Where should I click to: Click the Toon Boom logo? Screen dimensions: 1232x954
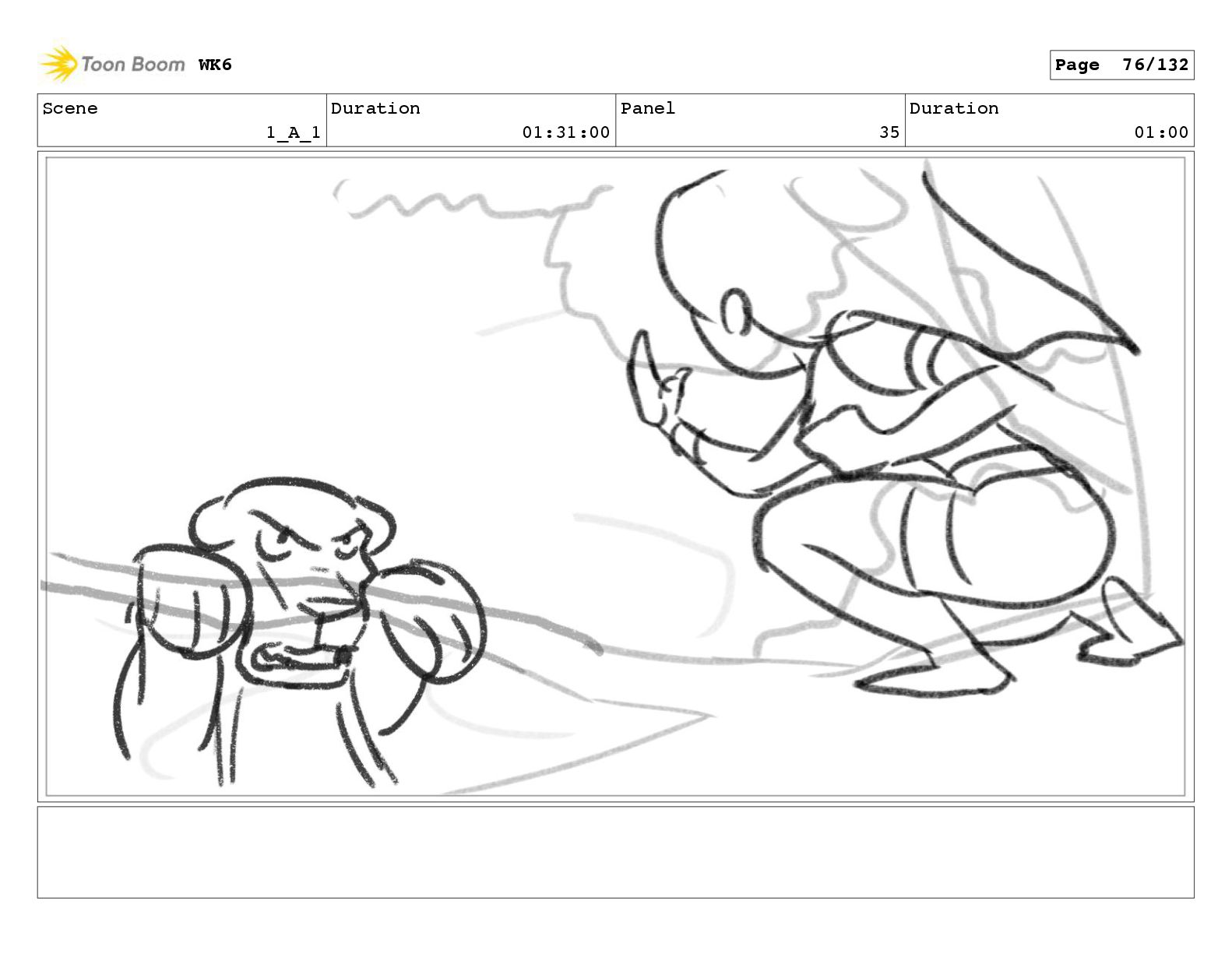(112, 64)
